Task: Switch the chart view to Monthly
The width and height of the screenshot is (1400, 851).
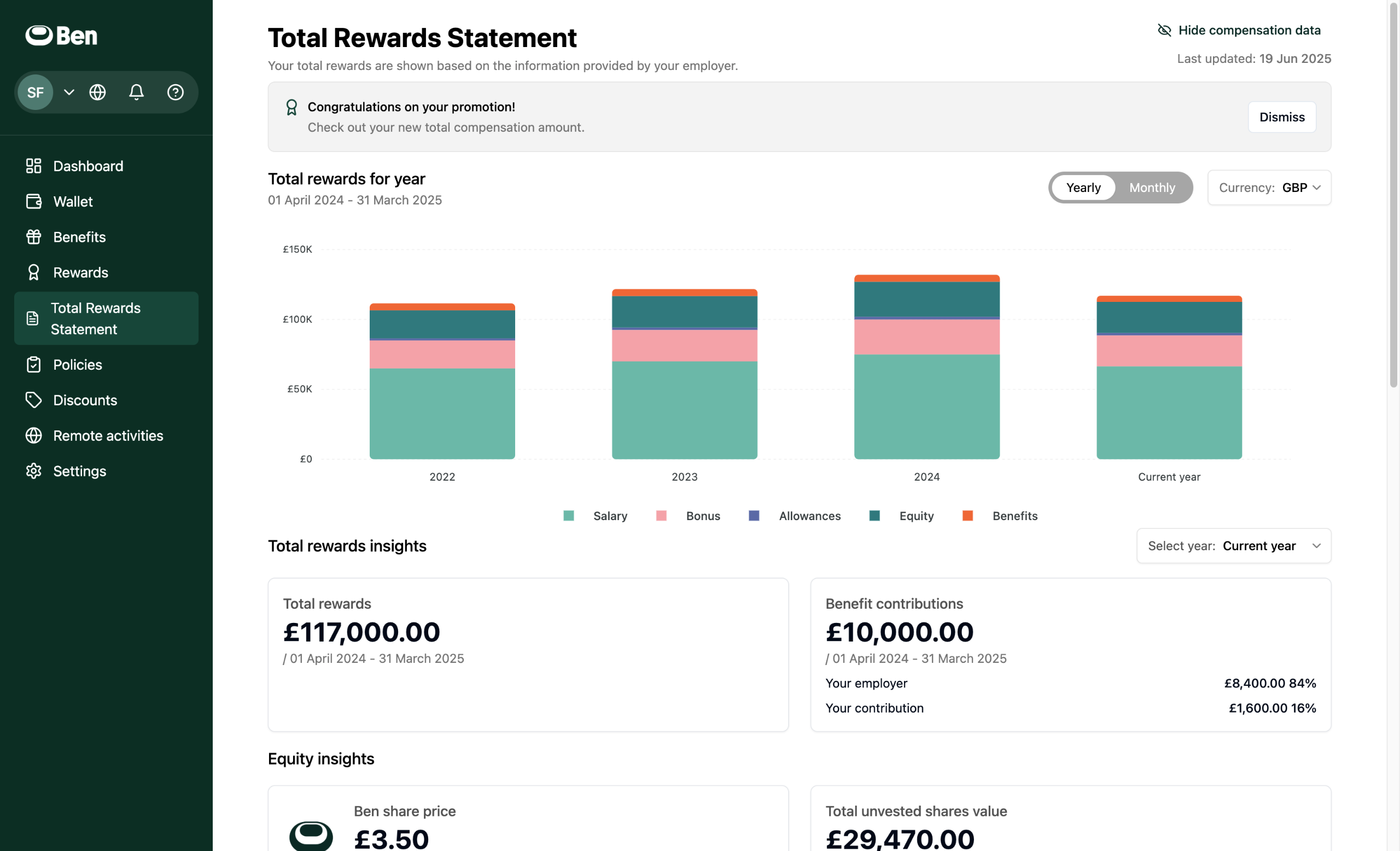Action: (x=1152, y=188)
